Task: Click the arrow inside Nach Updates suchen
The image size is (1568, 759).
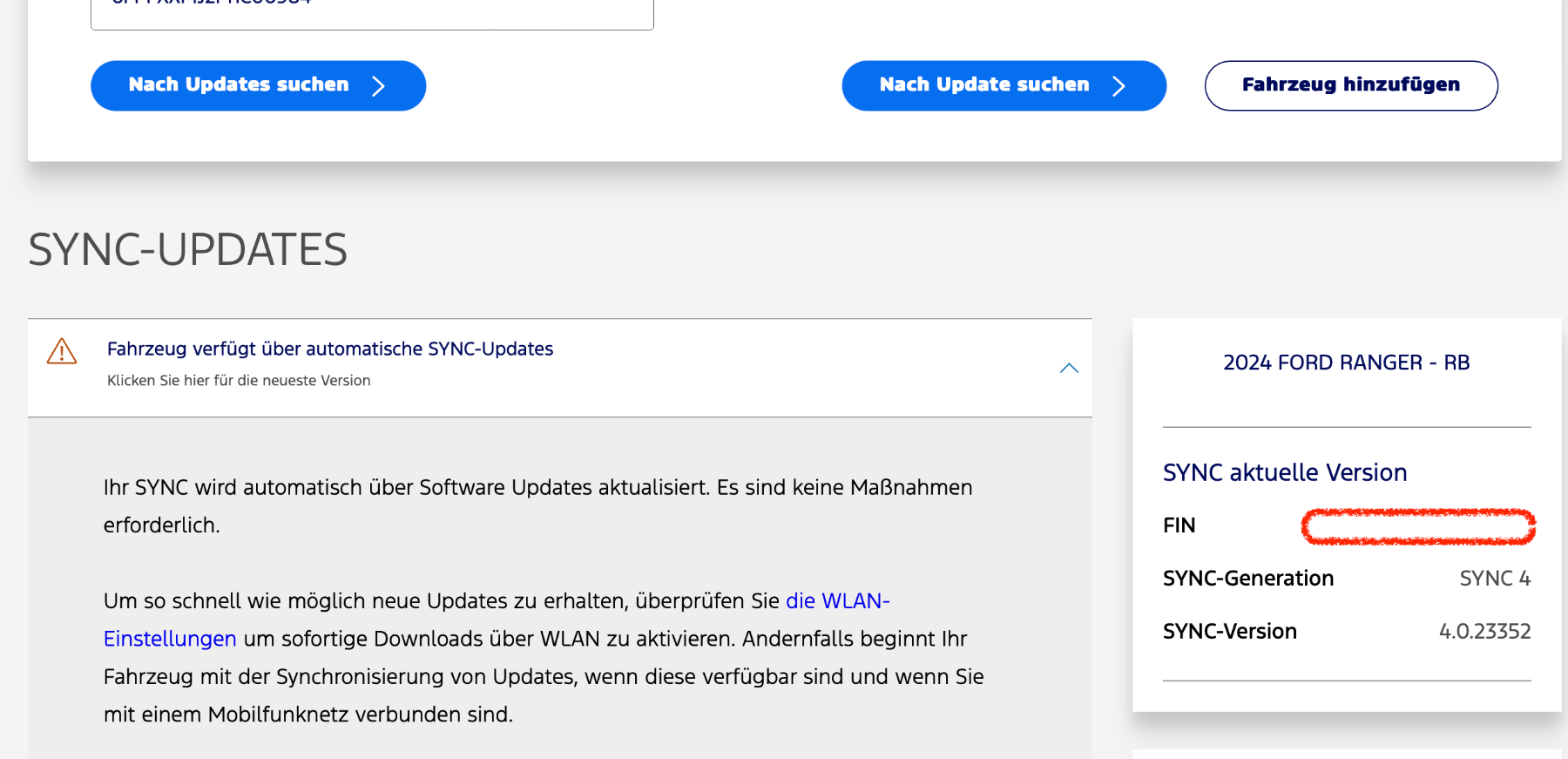Action: (x=378, y=85)
